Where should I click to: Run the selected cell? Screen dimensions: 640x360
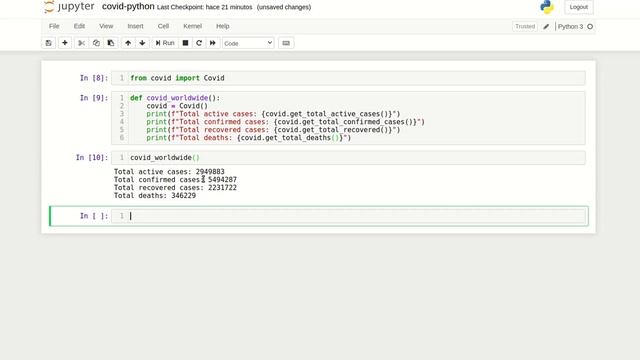click(x=165, y=43)
